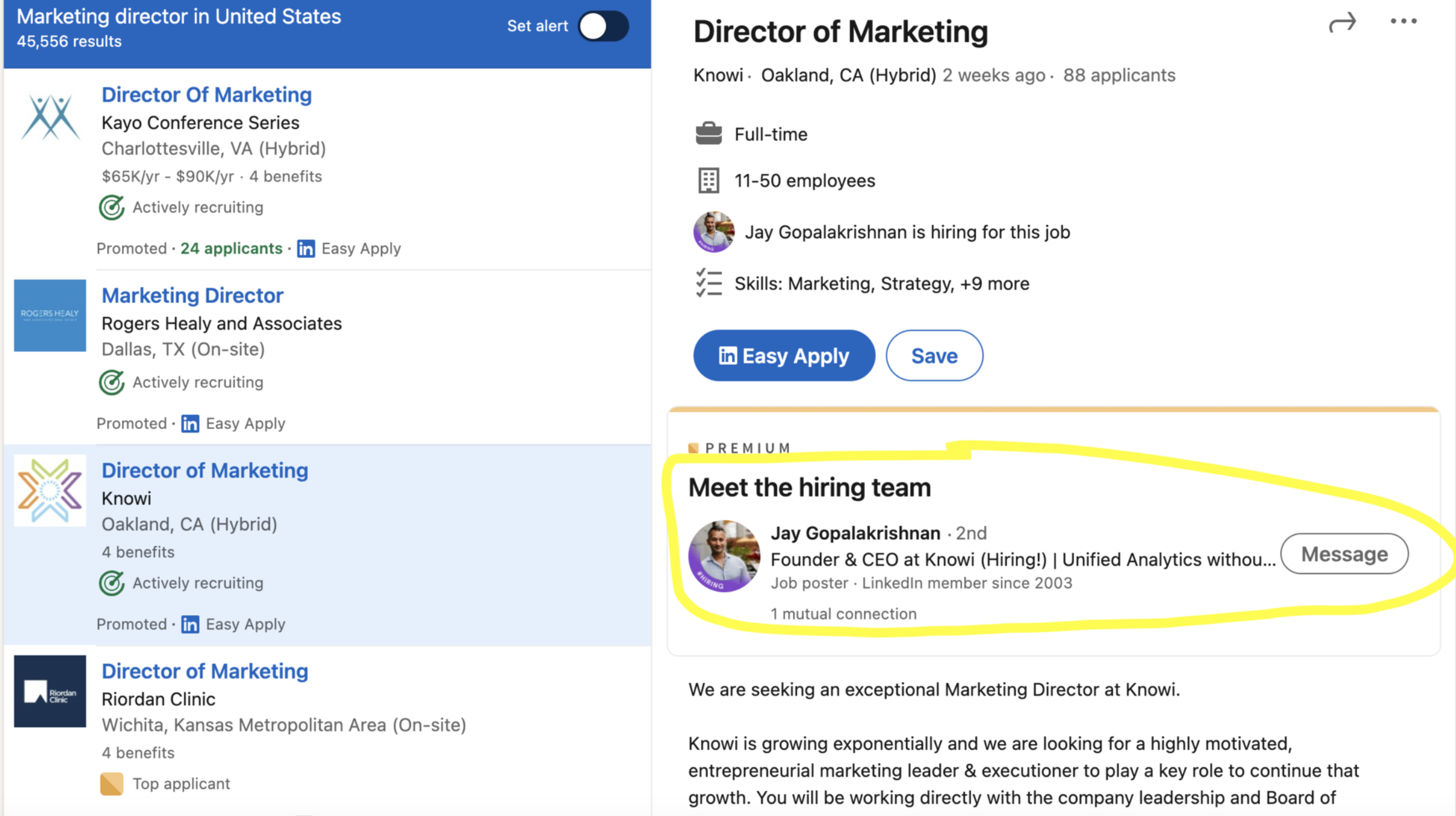Click Skills: Marketing, Strategy, +9 more
This screenshot has height=816, width=1456.
tap(882, 283)
